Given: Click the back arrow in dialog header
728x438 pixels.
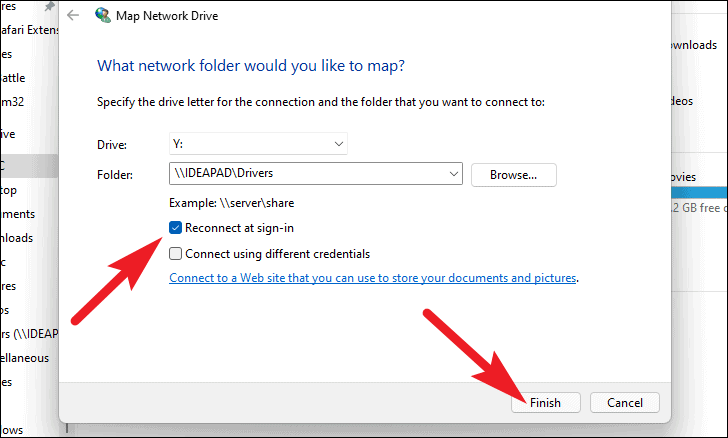Looking at the screenshot, I should pos(73,15).
